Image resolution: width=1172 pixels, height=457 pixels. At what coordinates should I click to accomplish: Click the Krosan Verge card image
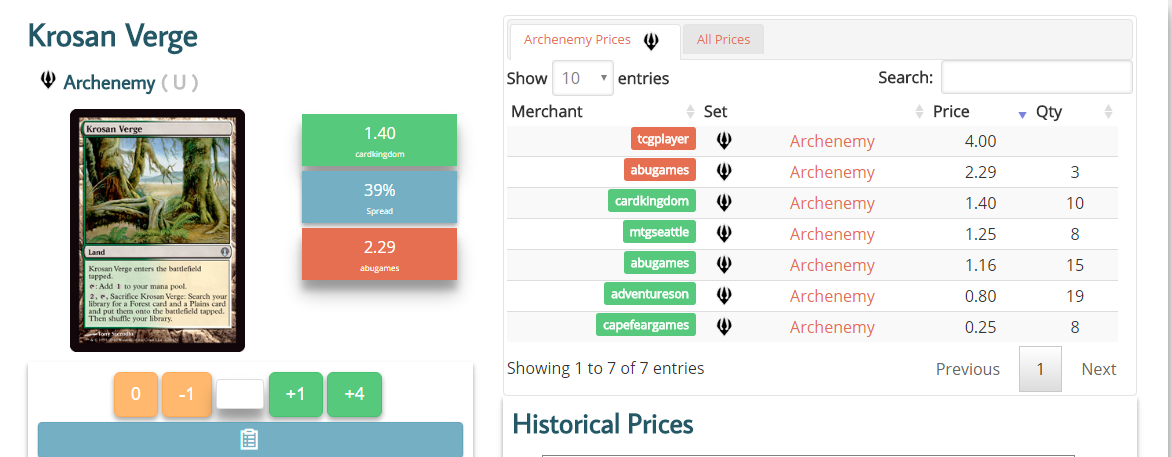click(x=157, y=230)
